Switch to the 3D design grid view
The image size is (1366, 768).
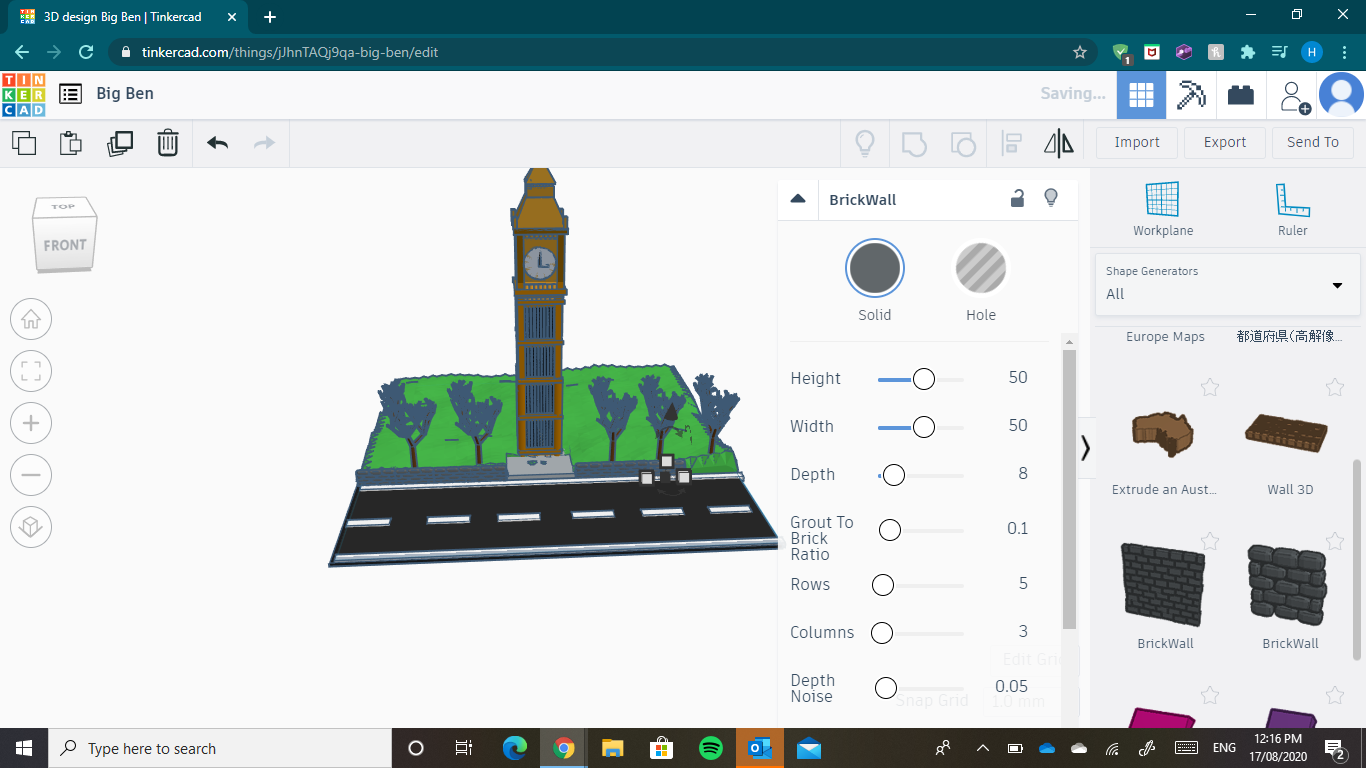[1141, 95]
